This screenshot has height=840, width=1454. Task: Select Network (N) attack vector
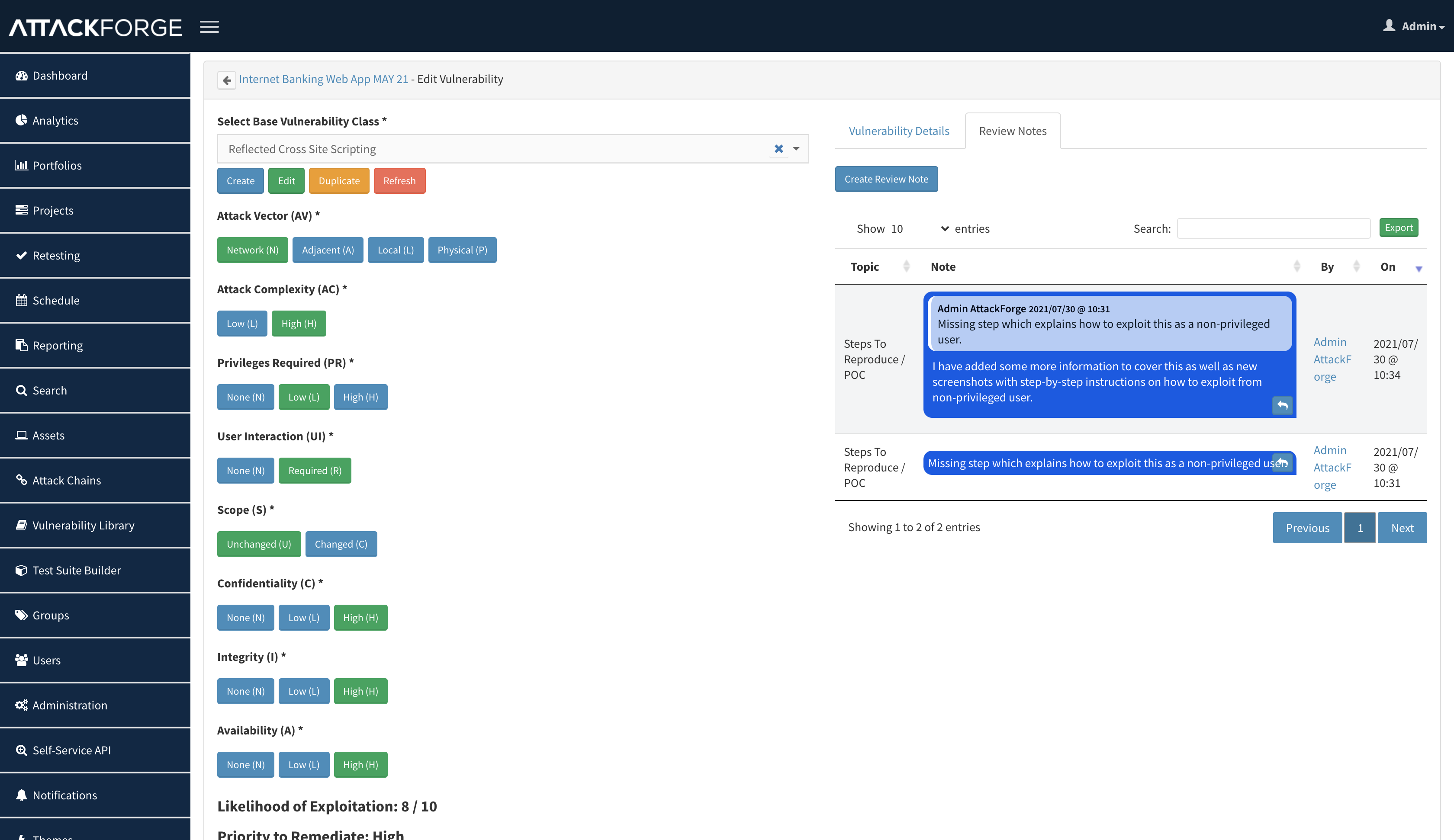252,250
